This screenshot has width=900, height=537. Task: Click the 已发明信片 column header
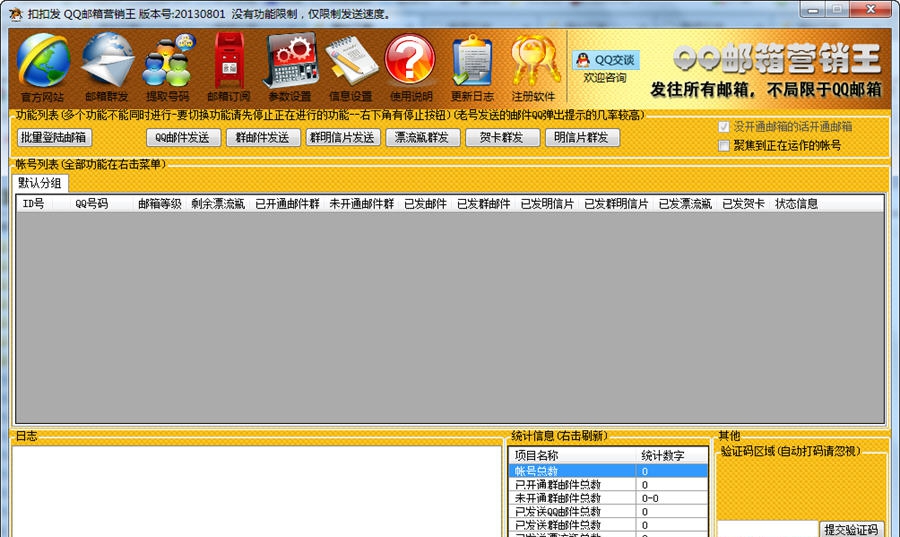[547, 204]
